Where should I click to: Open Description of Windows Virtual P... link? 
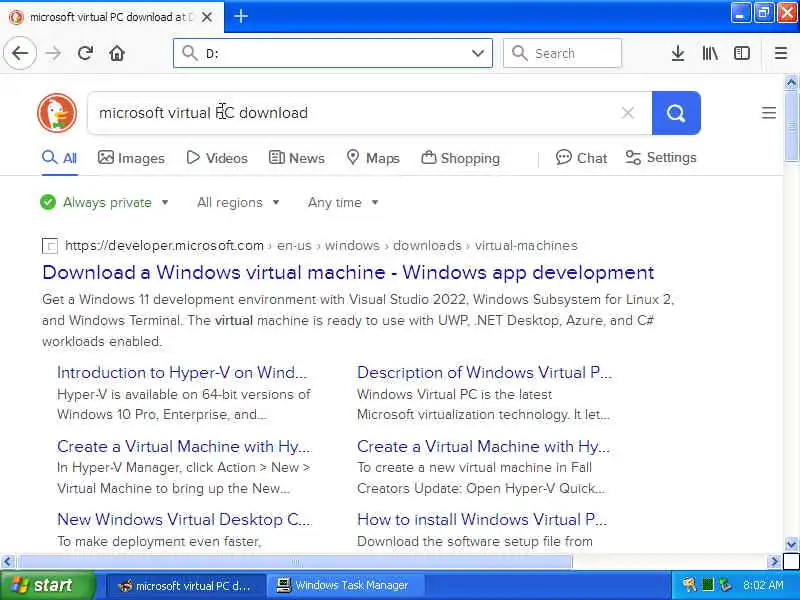coord(484,372)
